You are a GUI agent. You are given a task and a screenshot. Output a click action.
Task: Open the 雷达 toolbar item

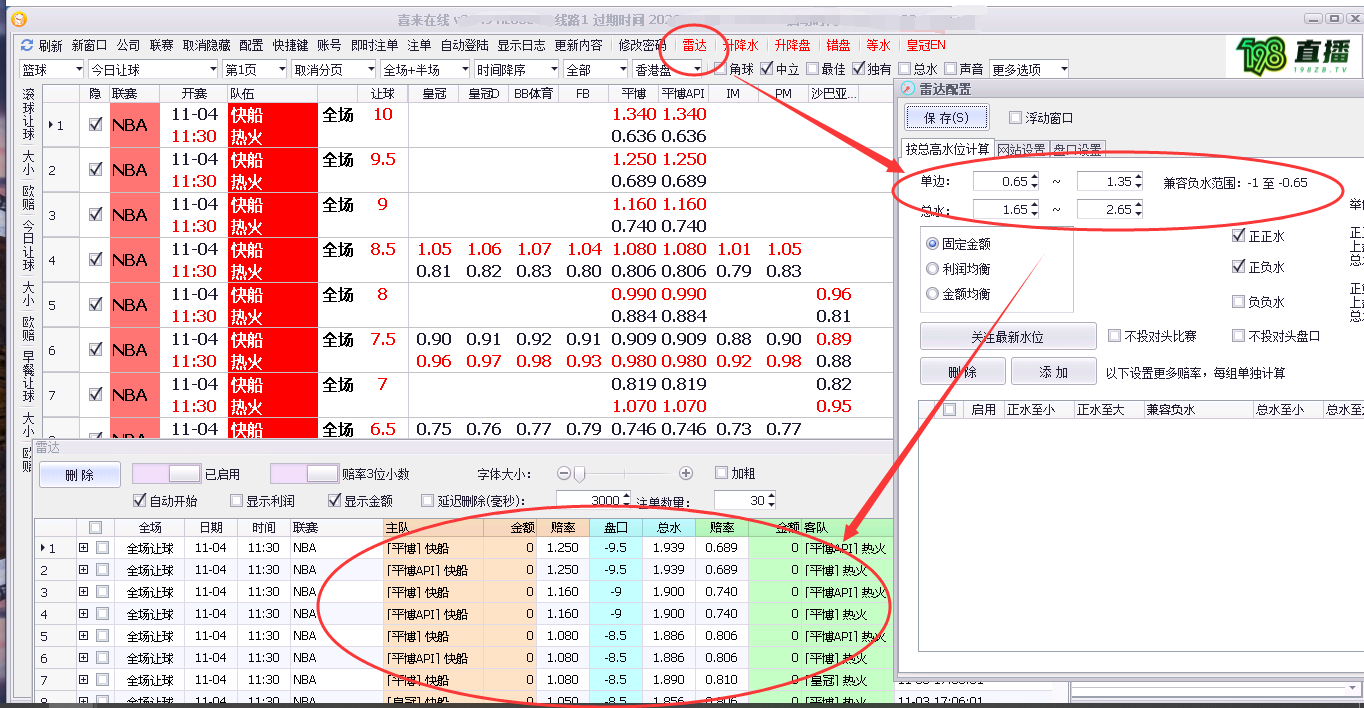694,45
